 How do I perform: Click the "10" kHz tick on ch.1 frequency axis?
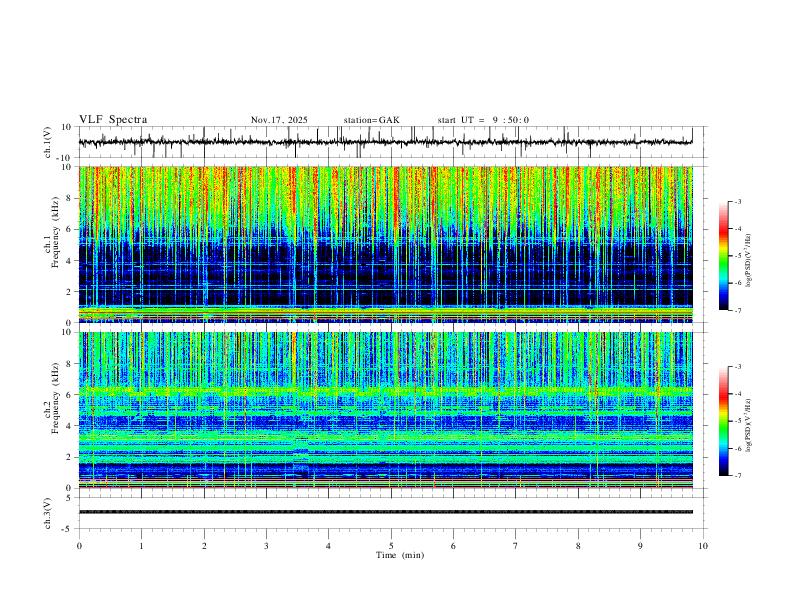coord(67,167)
